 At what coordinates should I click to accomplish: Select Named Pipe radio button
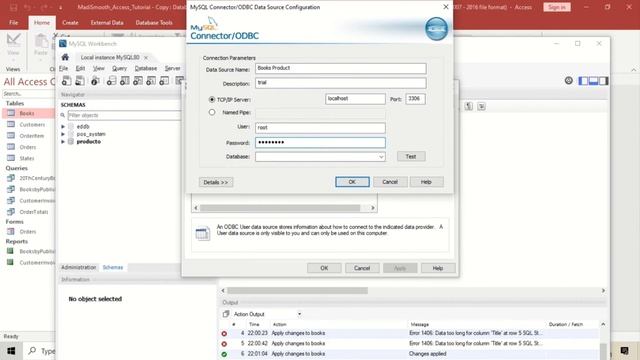point(212,112)
